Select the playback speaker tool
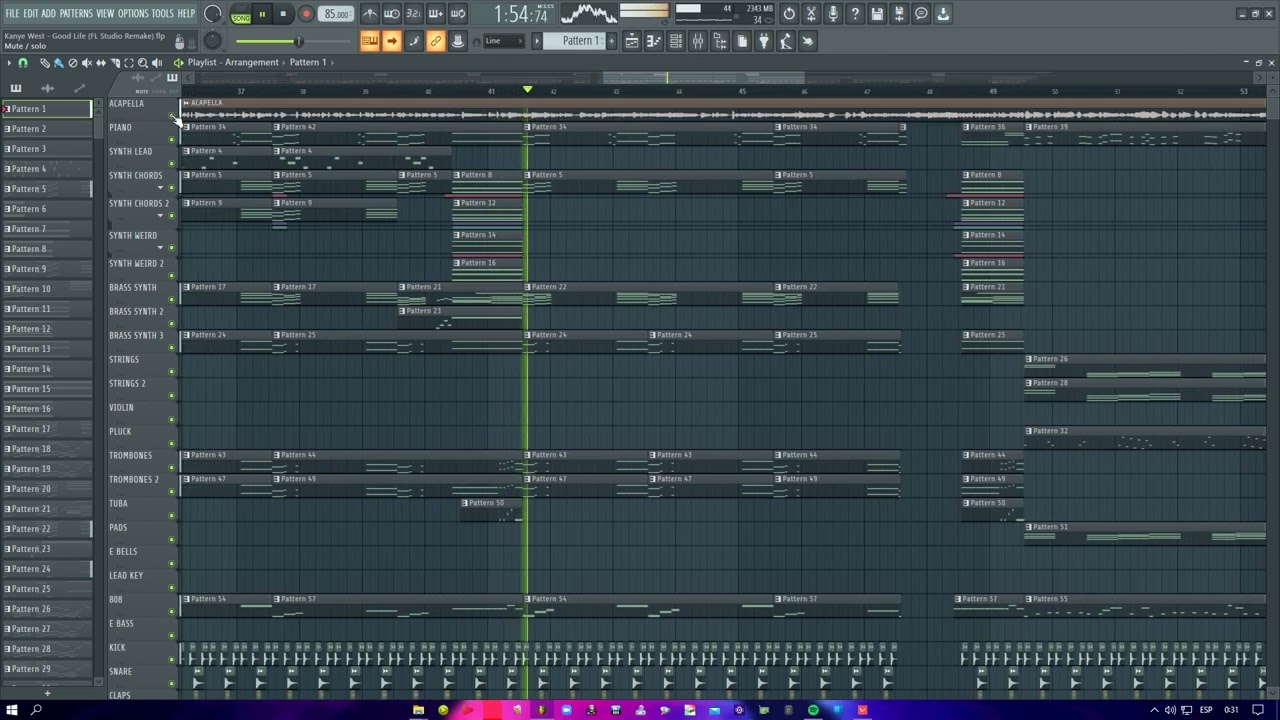This screenshot has width=1280, height=720. [156, 62]
